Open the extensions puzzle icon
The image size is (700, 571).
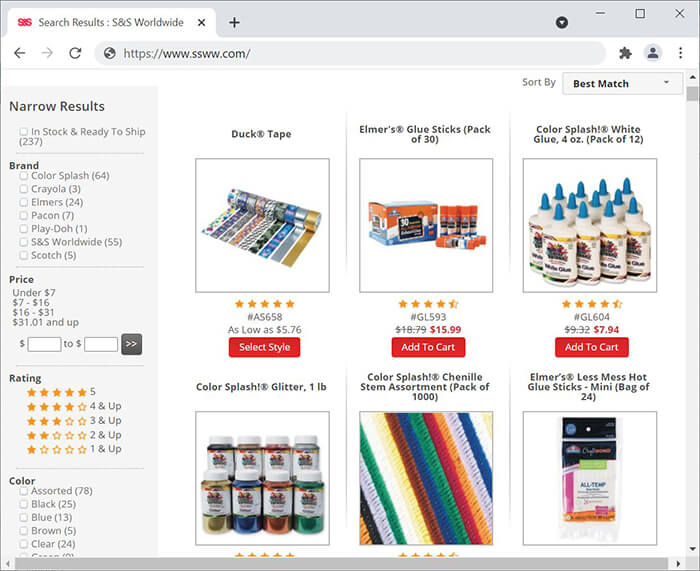625,53
